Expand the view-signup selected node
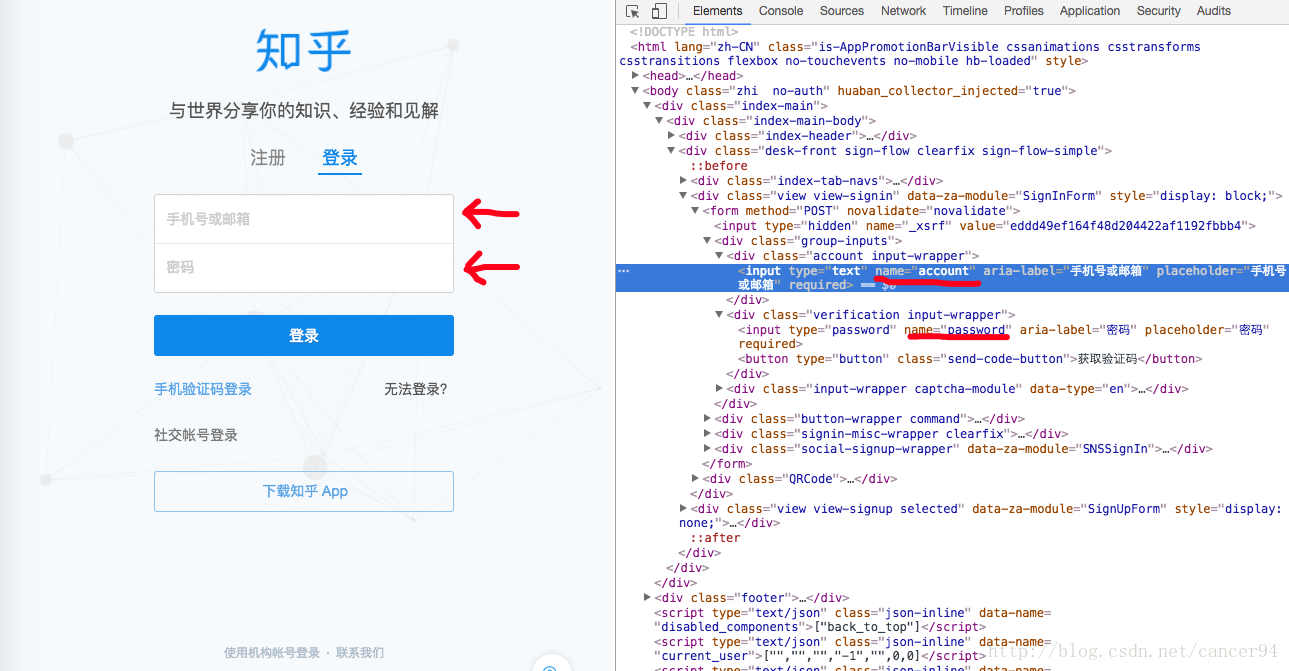The height and width of the screenshot is (671, 1289). click(683, 509)
